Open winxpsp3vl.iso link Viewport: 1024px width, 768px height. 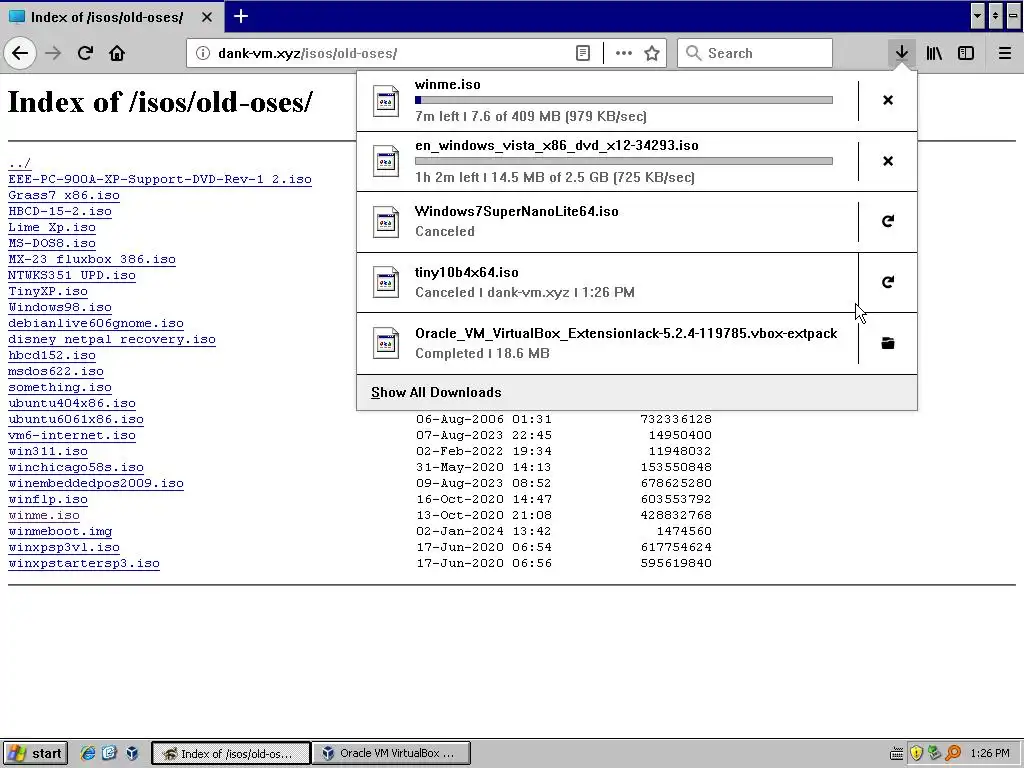click(63, 547)
